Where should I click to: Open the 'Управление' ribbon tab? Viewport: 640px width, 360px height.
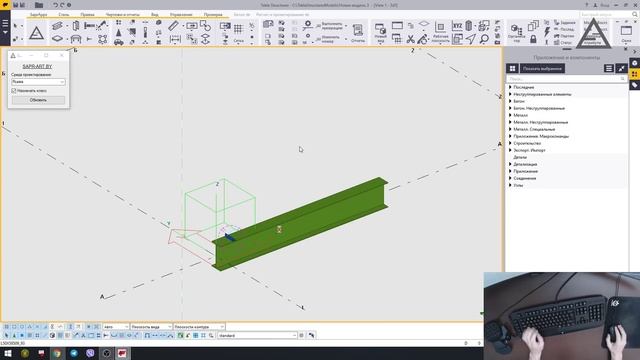[x=181, y=14]
